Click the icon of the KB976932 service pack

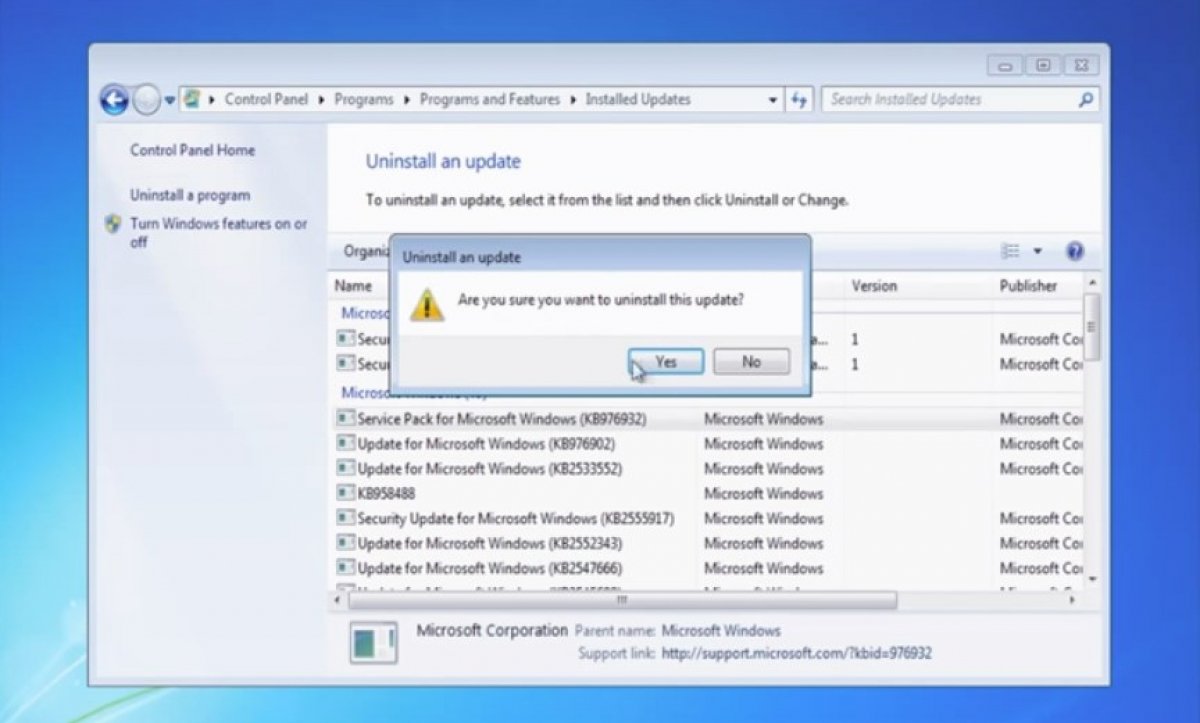[346, 419]
